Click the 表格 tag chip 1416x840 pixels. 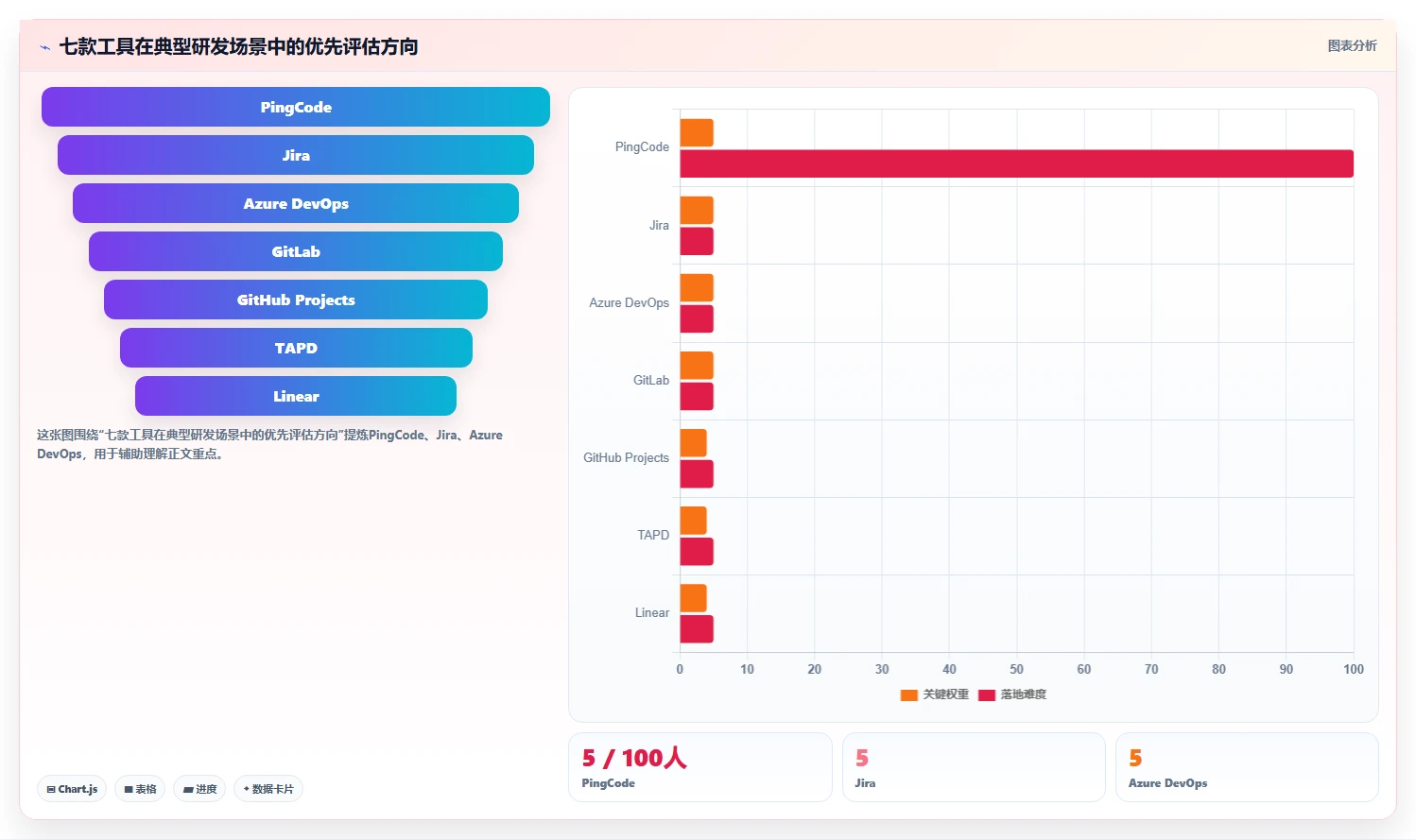coord(140,789)
